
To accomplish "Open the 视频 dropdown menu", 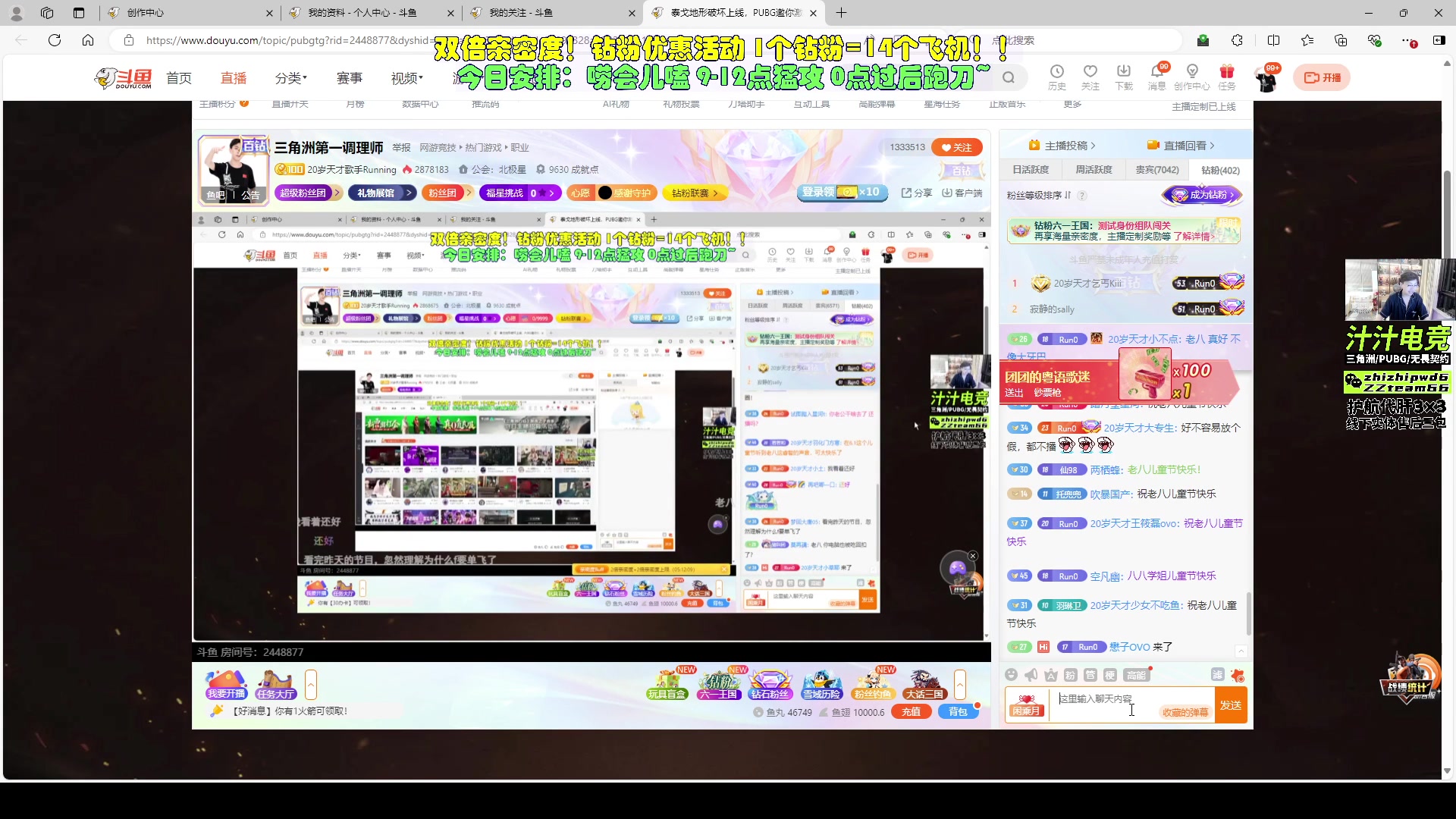I will point(407,78).
